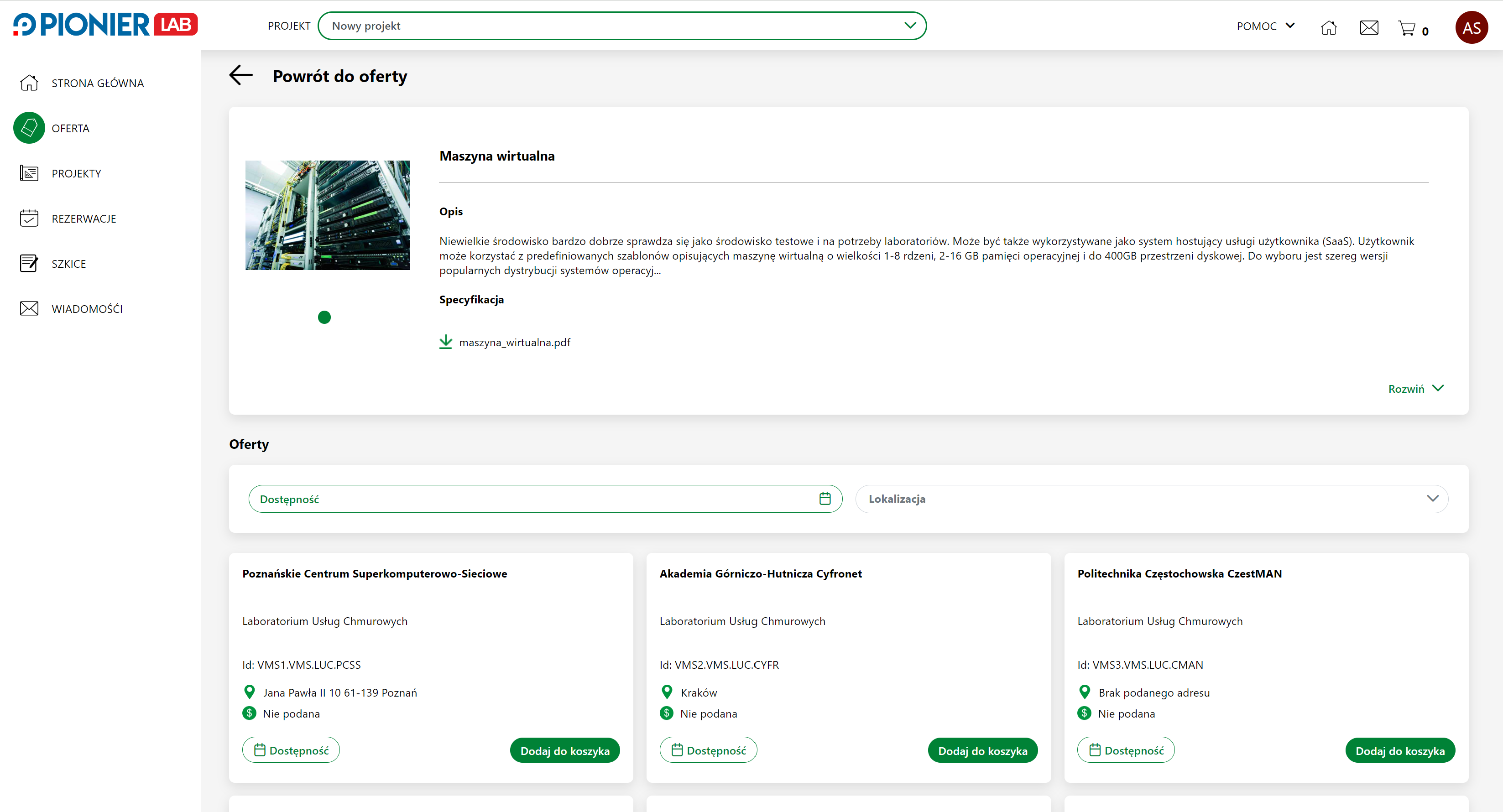Open PROJEKTY from the sidebar
Viewport: 1503px width, 812px height.
pyautogui.click(x=77, y=173)
